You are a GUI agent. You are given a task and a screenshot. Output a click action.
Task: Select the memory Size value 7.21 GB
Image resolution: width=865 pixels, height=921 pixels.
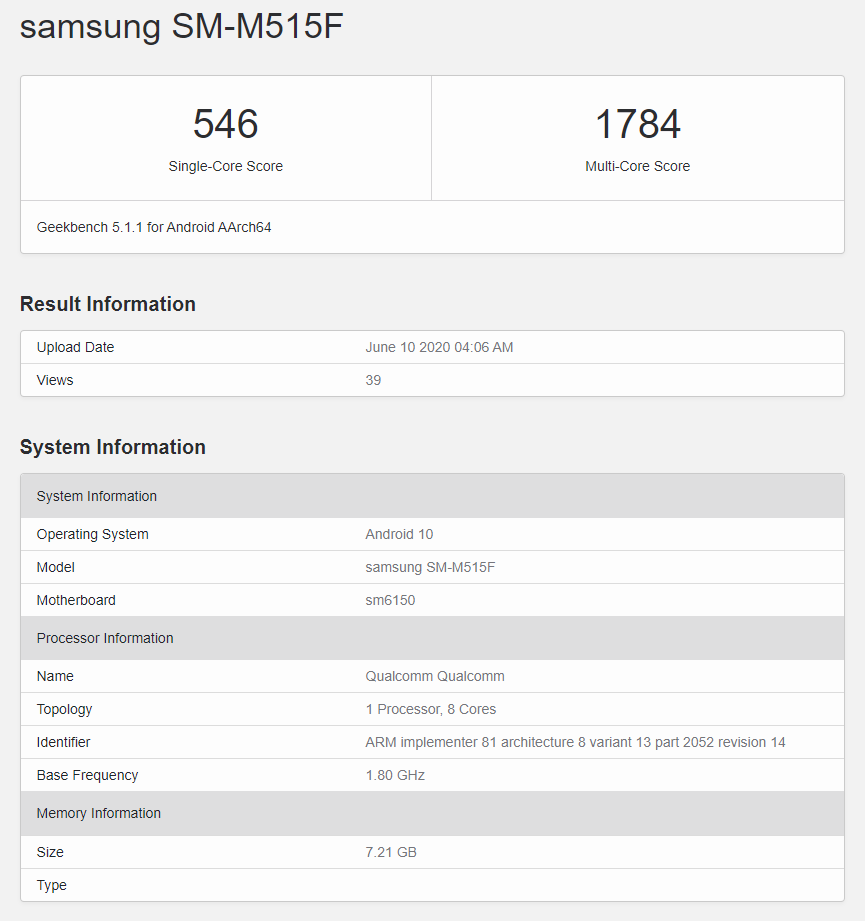point(391,852)
